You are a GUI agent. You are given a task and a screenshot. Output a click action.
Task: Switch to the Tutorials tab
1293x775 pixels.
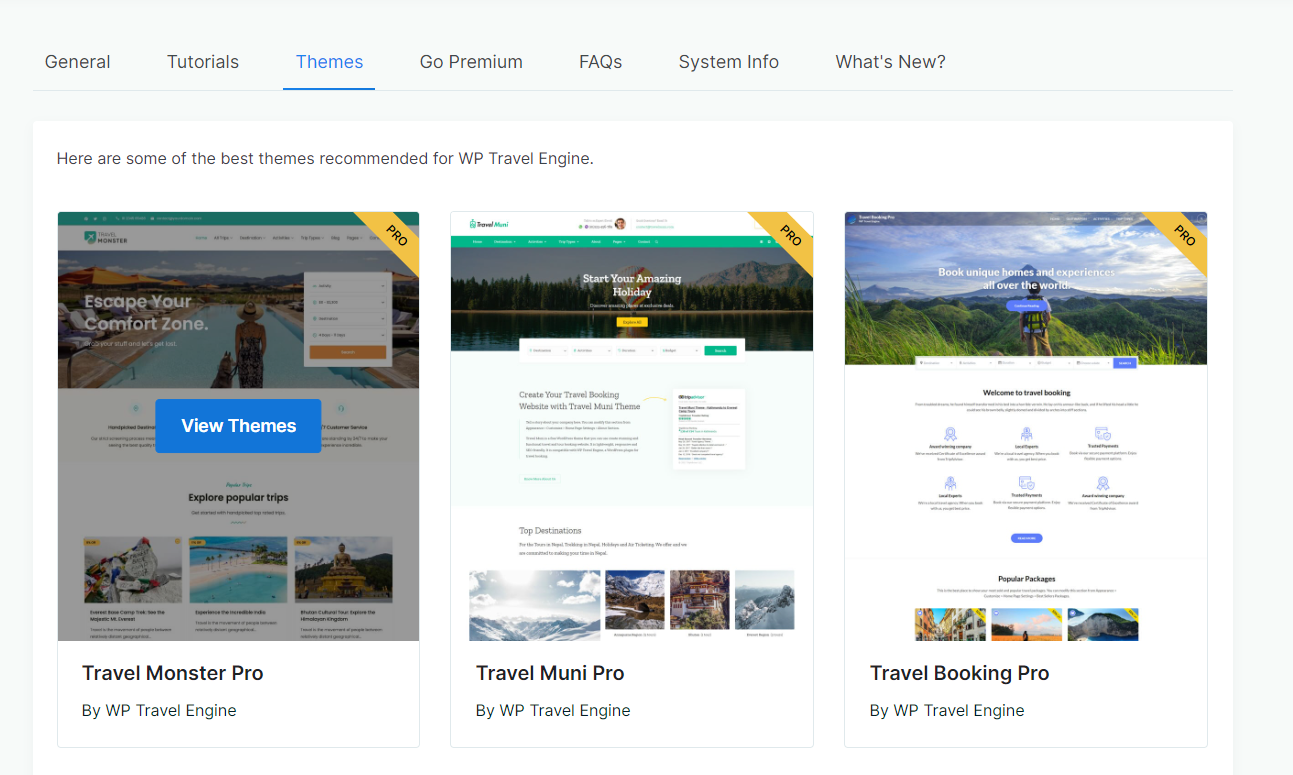(x=203, y=62)
